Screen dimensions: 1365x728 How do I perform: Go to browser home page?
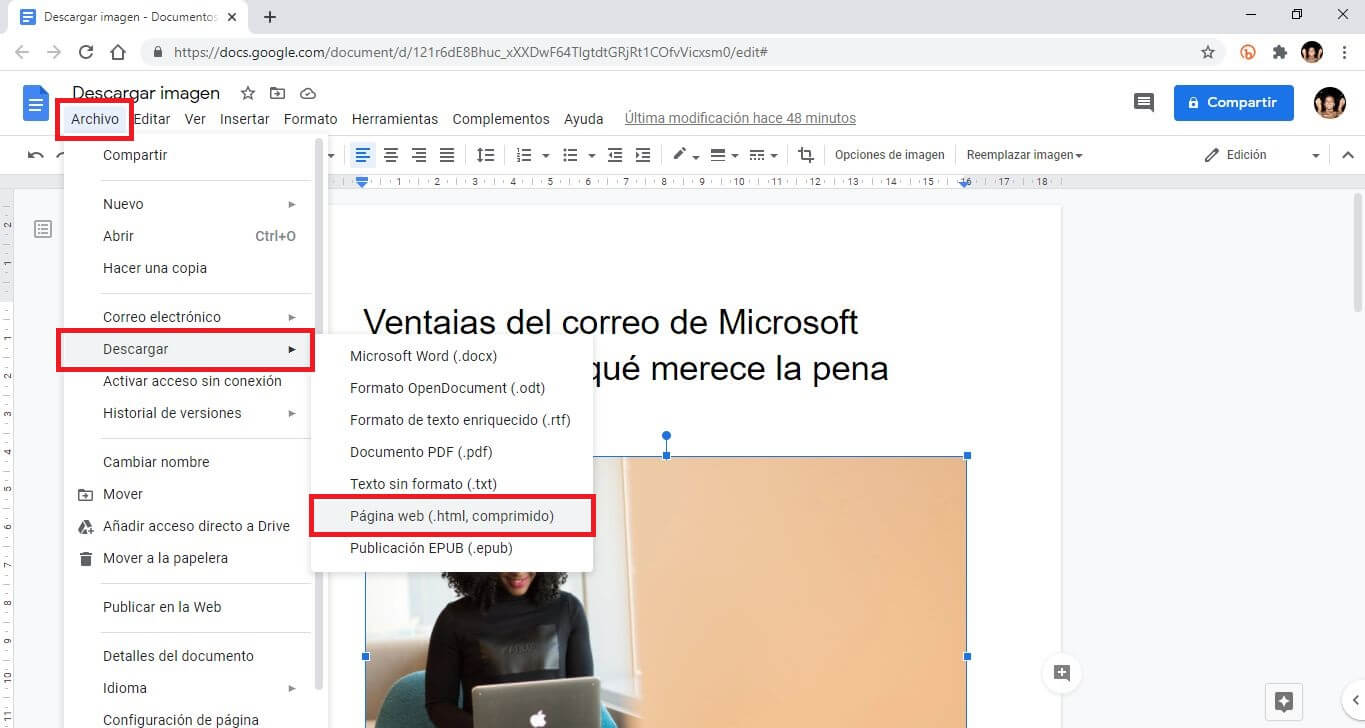click(118, 52)
